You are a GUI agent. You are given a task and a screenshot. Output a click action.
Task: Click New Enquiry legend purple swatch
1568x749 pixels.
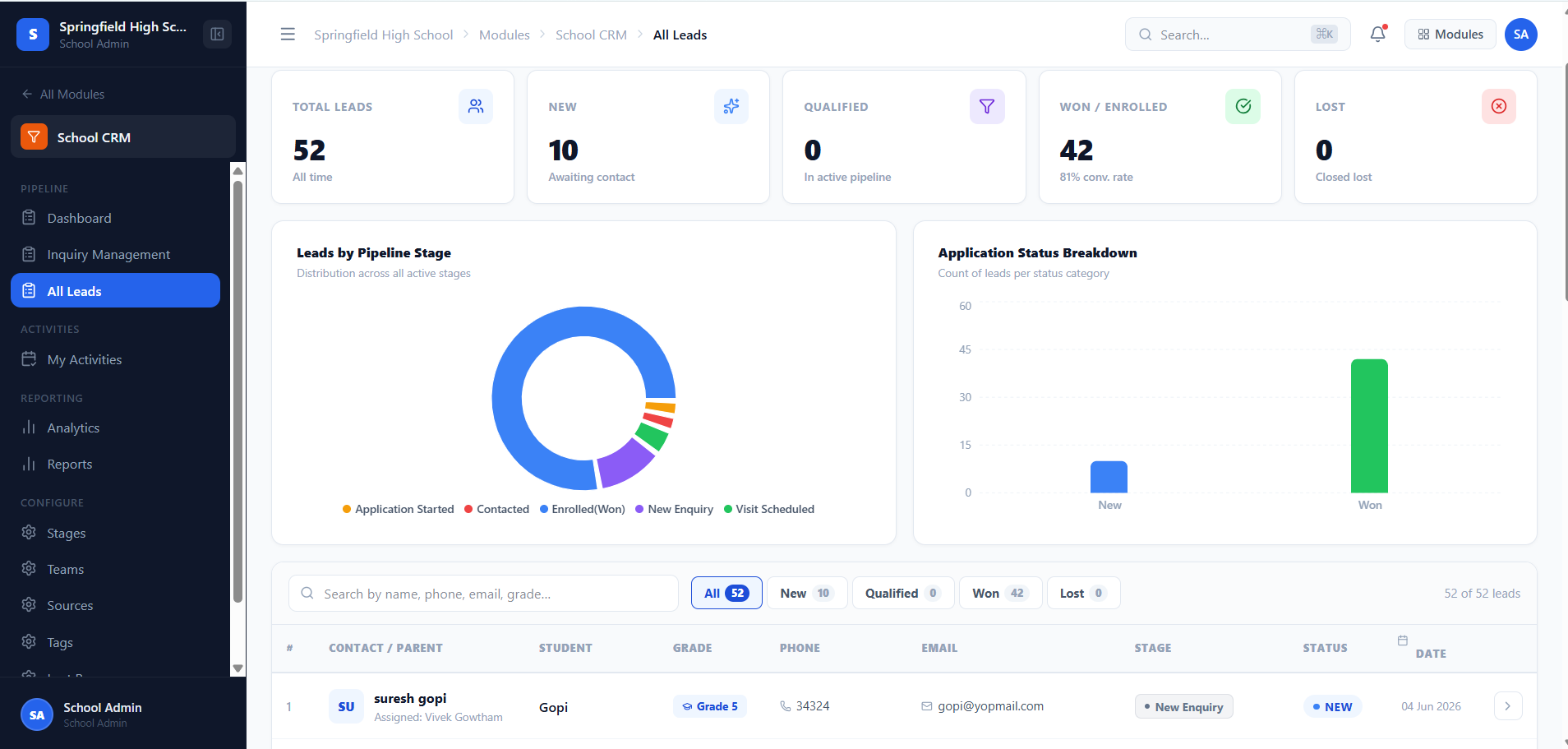click(639, 509)
